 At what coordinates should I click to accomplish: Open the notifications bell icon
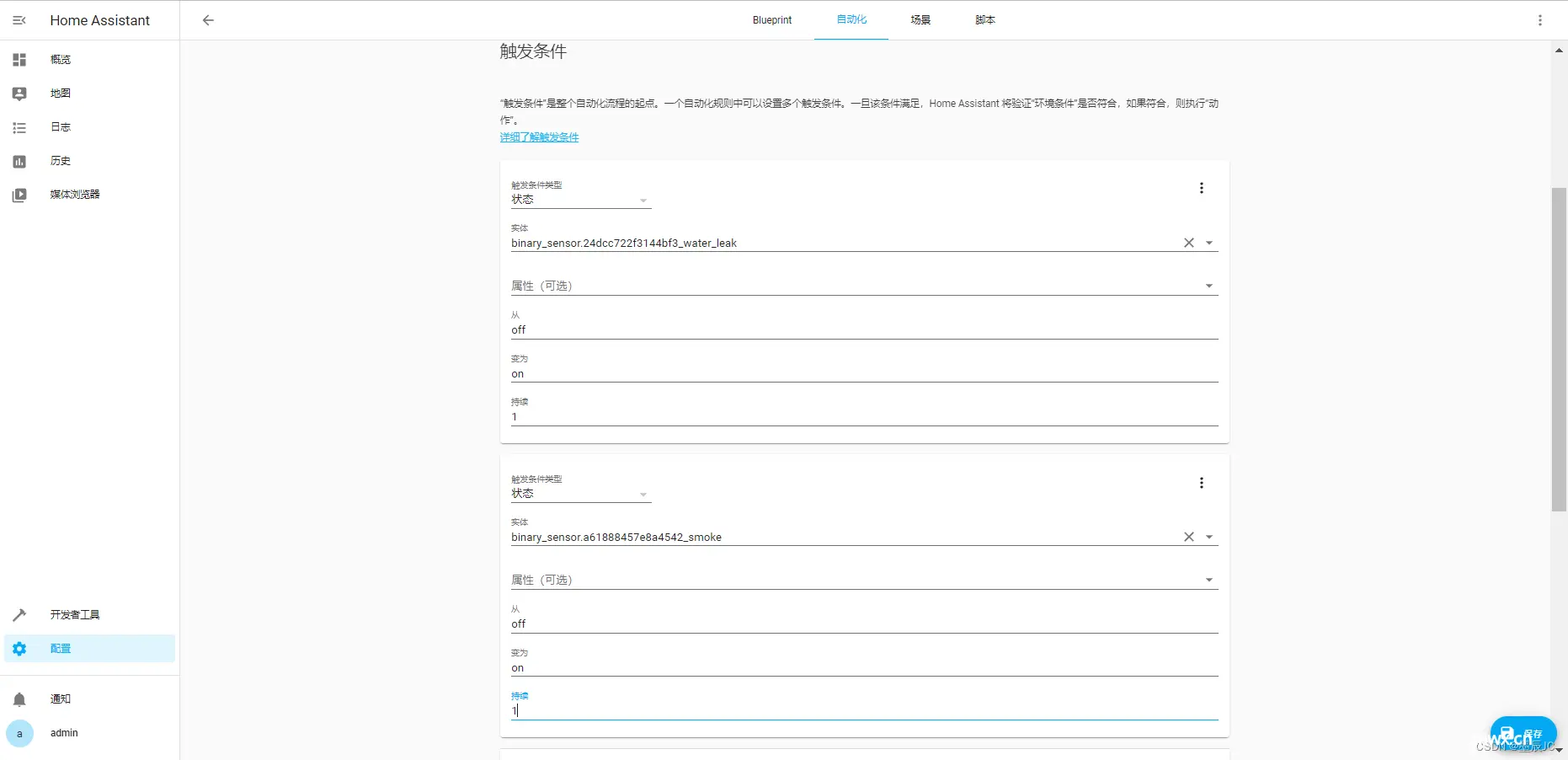[19, 699]
